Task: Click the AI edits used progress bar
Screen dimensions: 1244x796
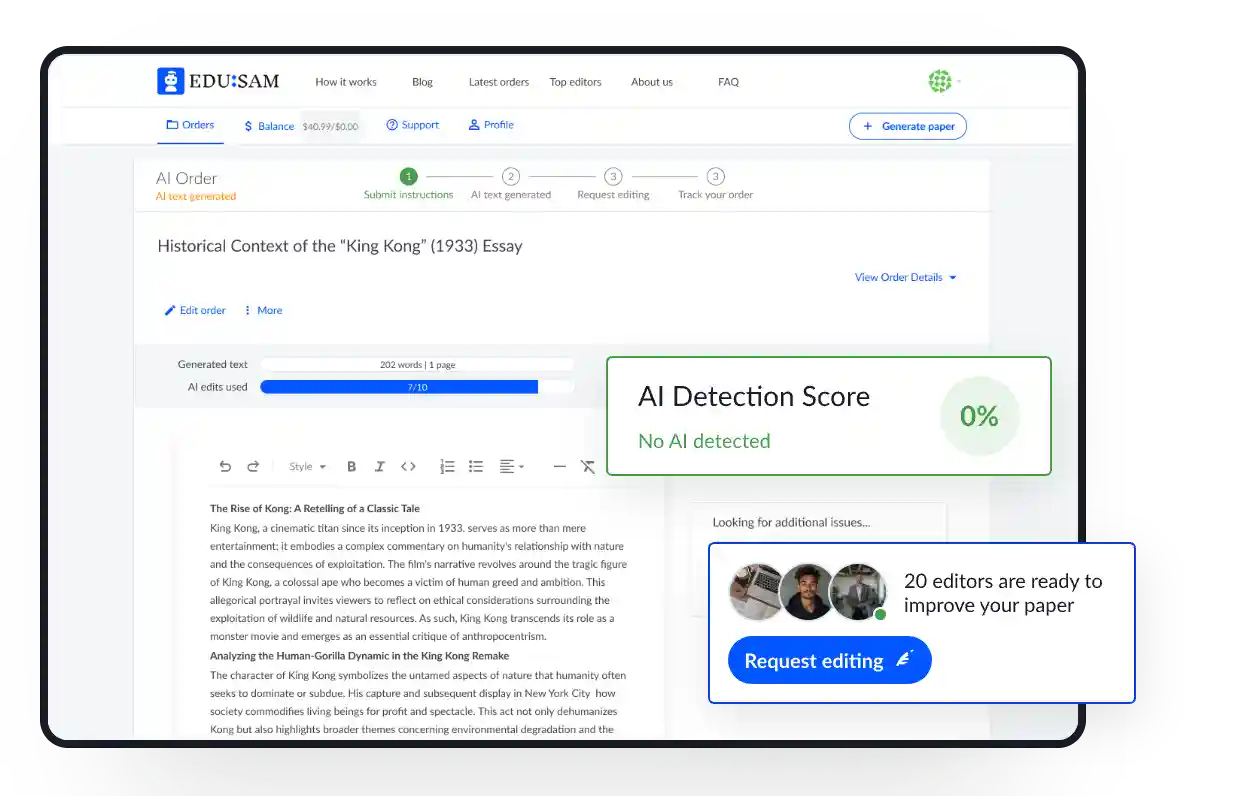Action: [416, 387]
